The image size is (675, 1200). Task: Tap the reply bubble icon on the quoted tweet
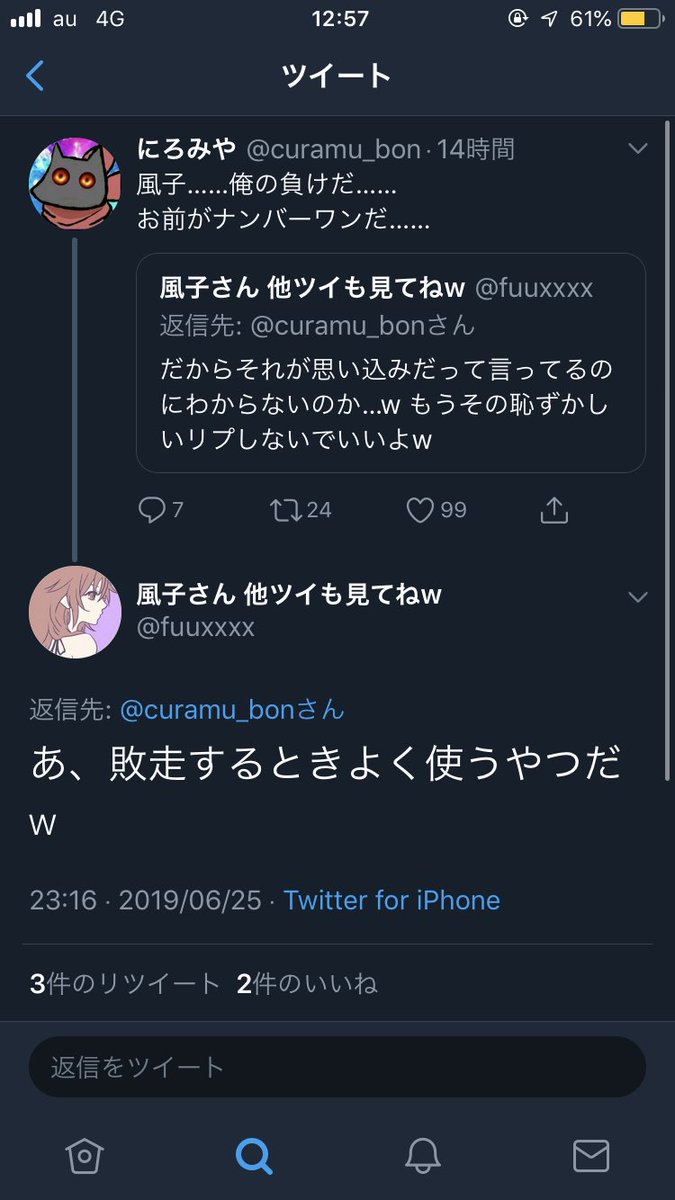pos(157,510)
